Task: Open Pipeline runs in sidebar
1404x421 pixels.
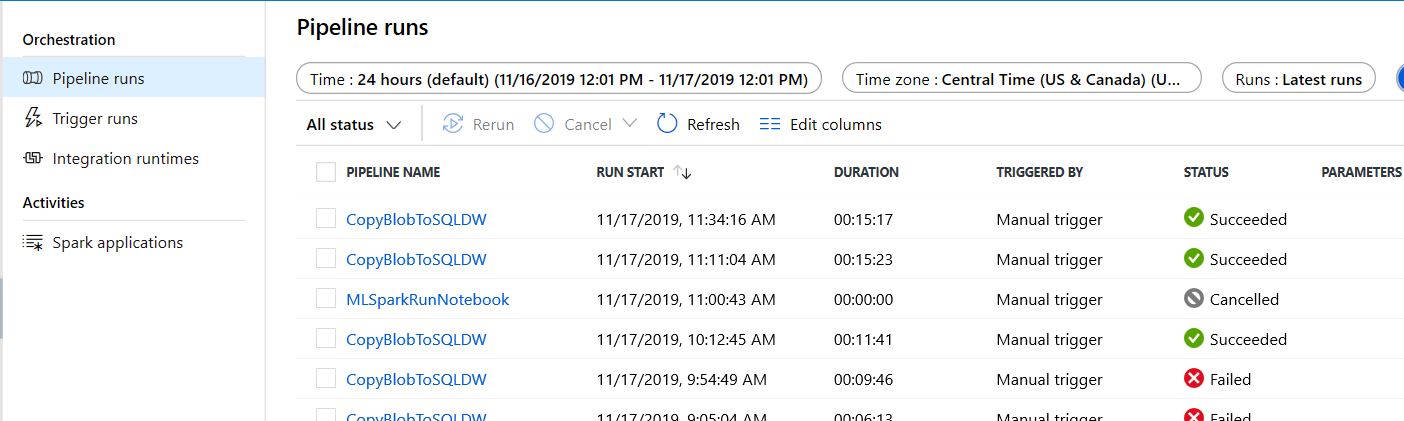Action: click(132, 78)
